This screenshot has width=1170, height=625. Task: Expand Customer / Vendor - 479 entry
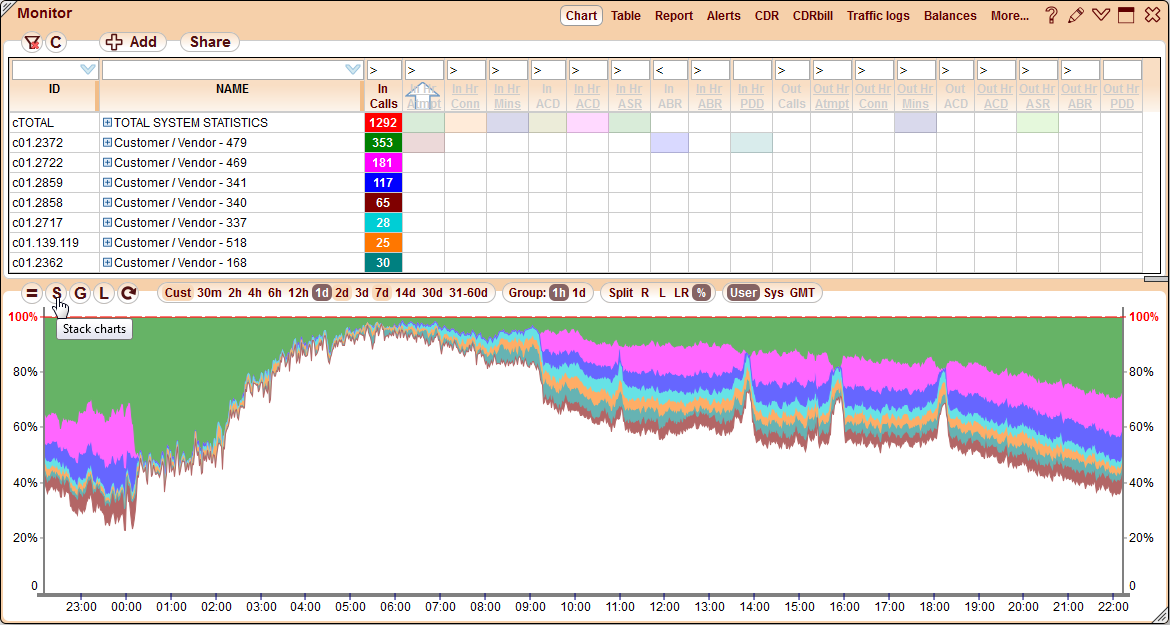click(x=108, y=142)
